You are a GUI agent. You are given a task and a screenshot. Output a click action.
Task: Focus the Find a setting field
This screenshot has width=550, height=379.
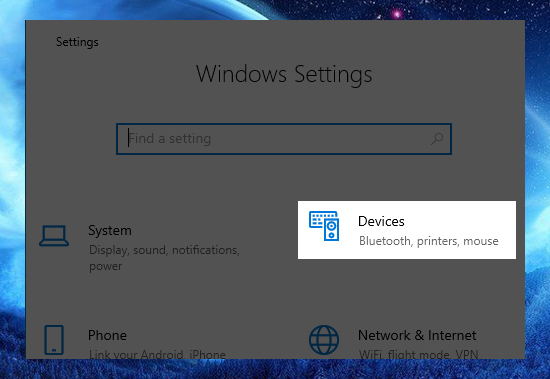coord(284,139)
